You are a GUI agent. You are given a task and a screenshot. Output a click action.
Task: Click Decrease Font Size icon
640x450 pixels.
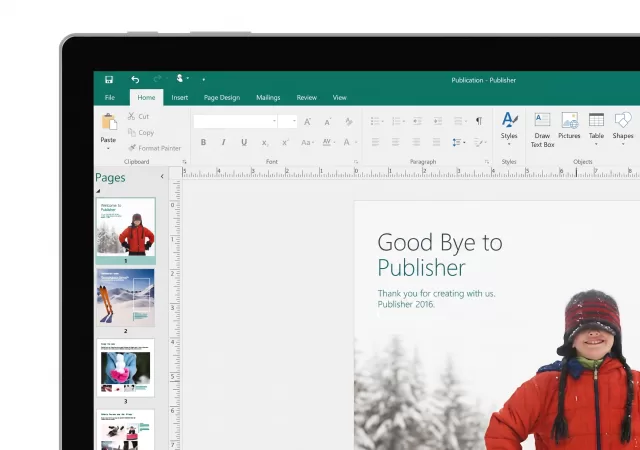click(x=328, y=121)
